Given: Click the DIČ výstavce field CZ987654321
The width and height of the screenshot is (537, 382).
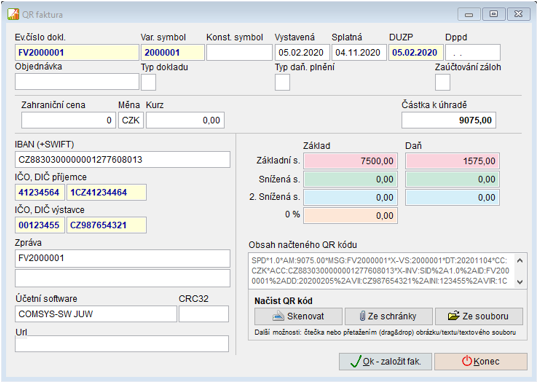Looking at the screenshot, I should click(107, 225).
